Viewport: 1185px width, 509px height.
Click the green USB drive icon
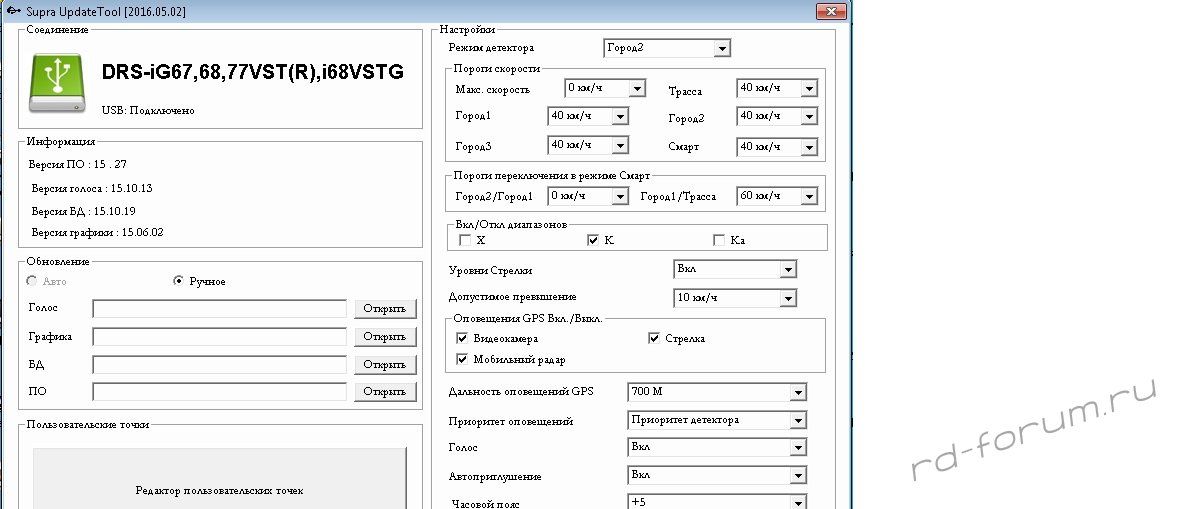57,83
